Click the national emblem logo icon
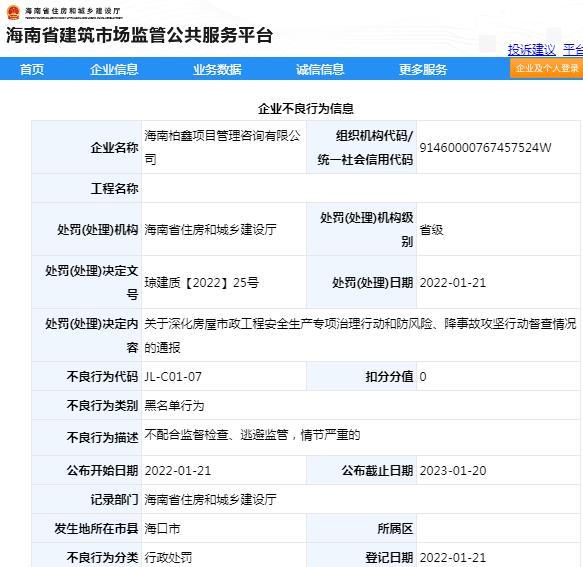This screenshot has width=583, height=567. [14, 12]
